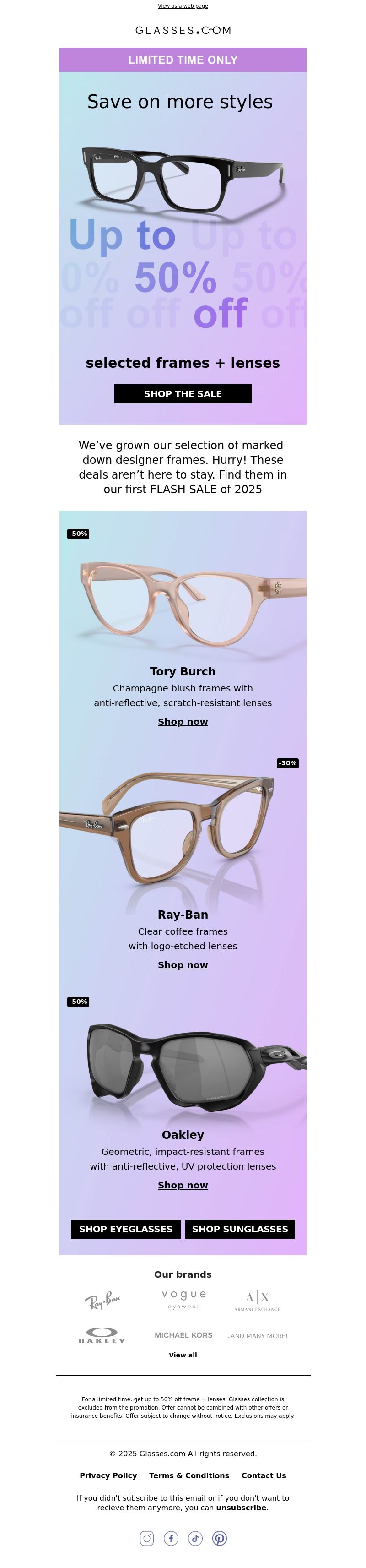Click the Michael Kors brand logo
This screenshot has height=1568, width=366.
(x=183, y=1335)
